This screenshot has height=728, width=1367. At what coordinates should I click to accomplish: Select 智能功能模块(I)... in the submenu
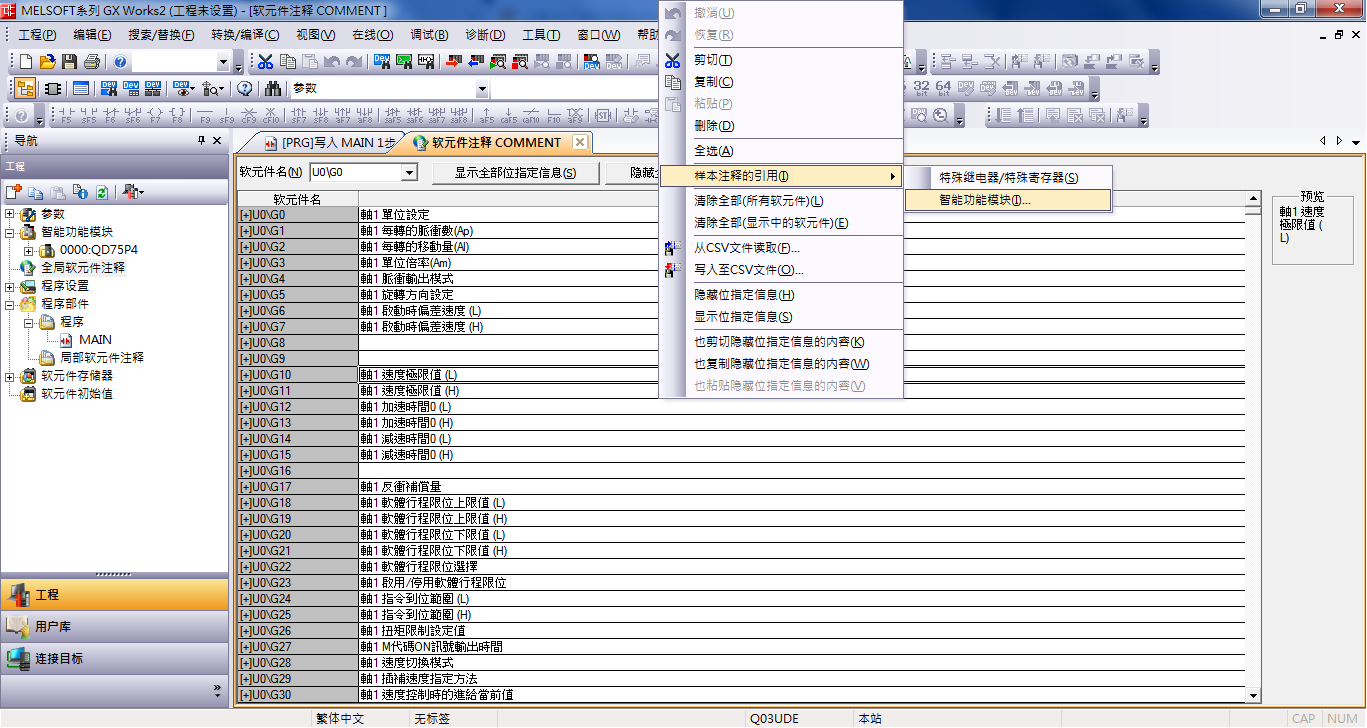(984, 200)
